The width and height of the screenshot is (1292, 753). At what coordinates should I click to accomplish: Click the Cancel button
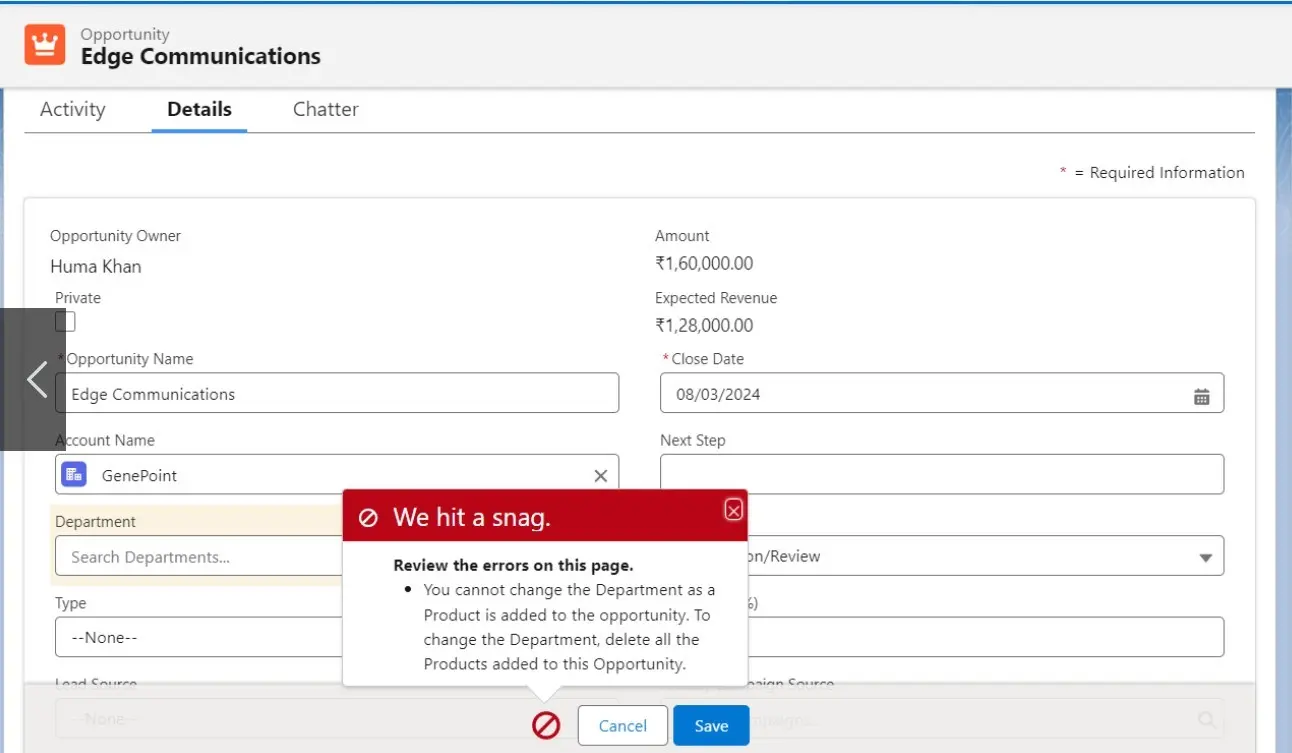point(622,726)
